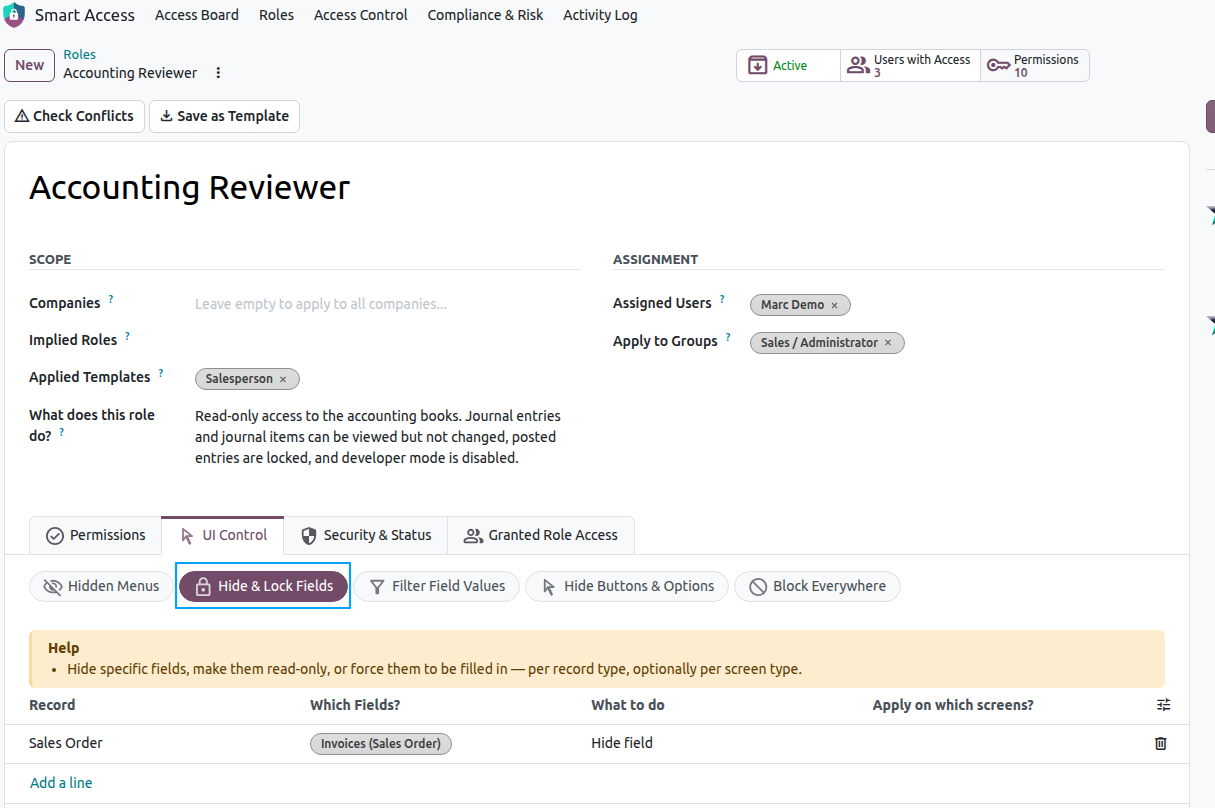This screenshot has height=808, width=1215.
Task: Open the kebab actions menu beside Accounting Reviewer
Action: [218, 73]
